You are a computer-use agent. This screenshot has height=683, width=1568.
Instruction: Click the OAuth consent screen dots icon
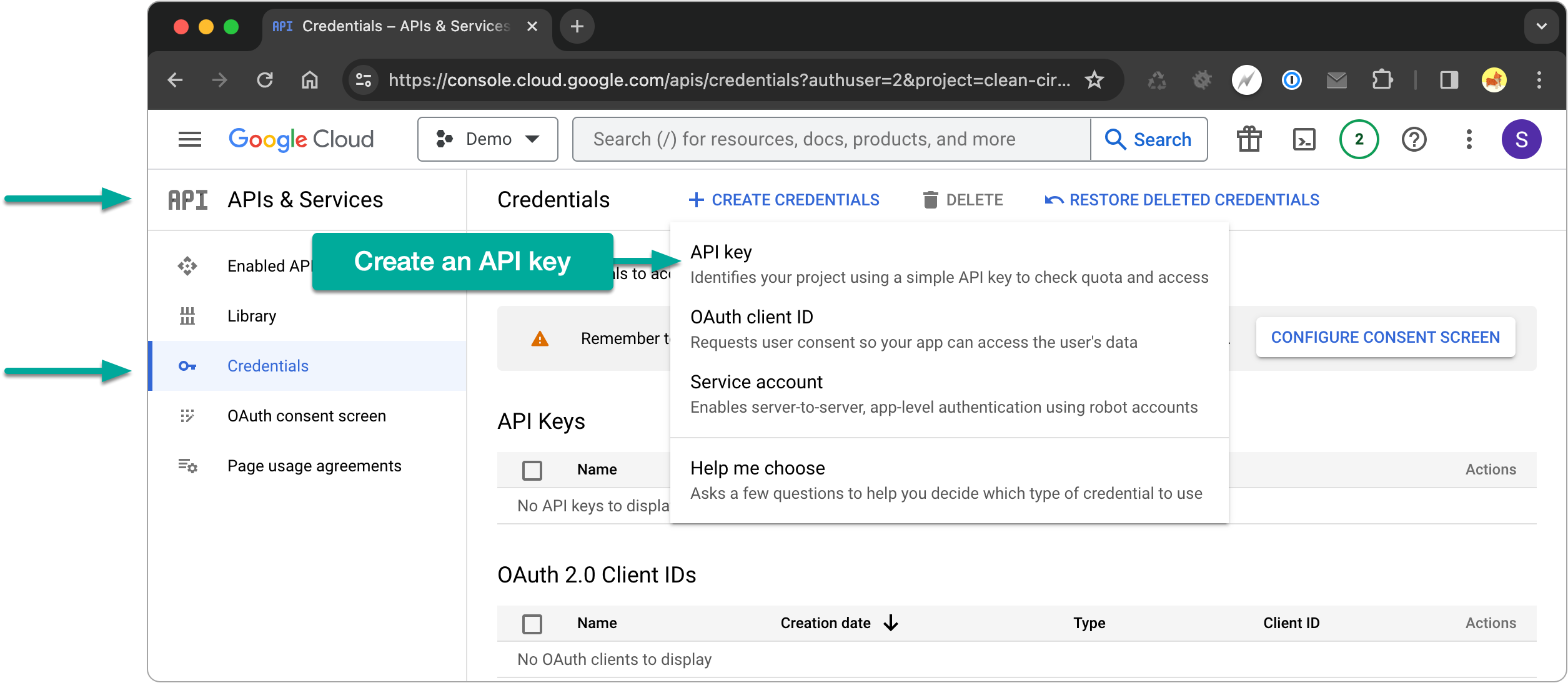[187, 416]
